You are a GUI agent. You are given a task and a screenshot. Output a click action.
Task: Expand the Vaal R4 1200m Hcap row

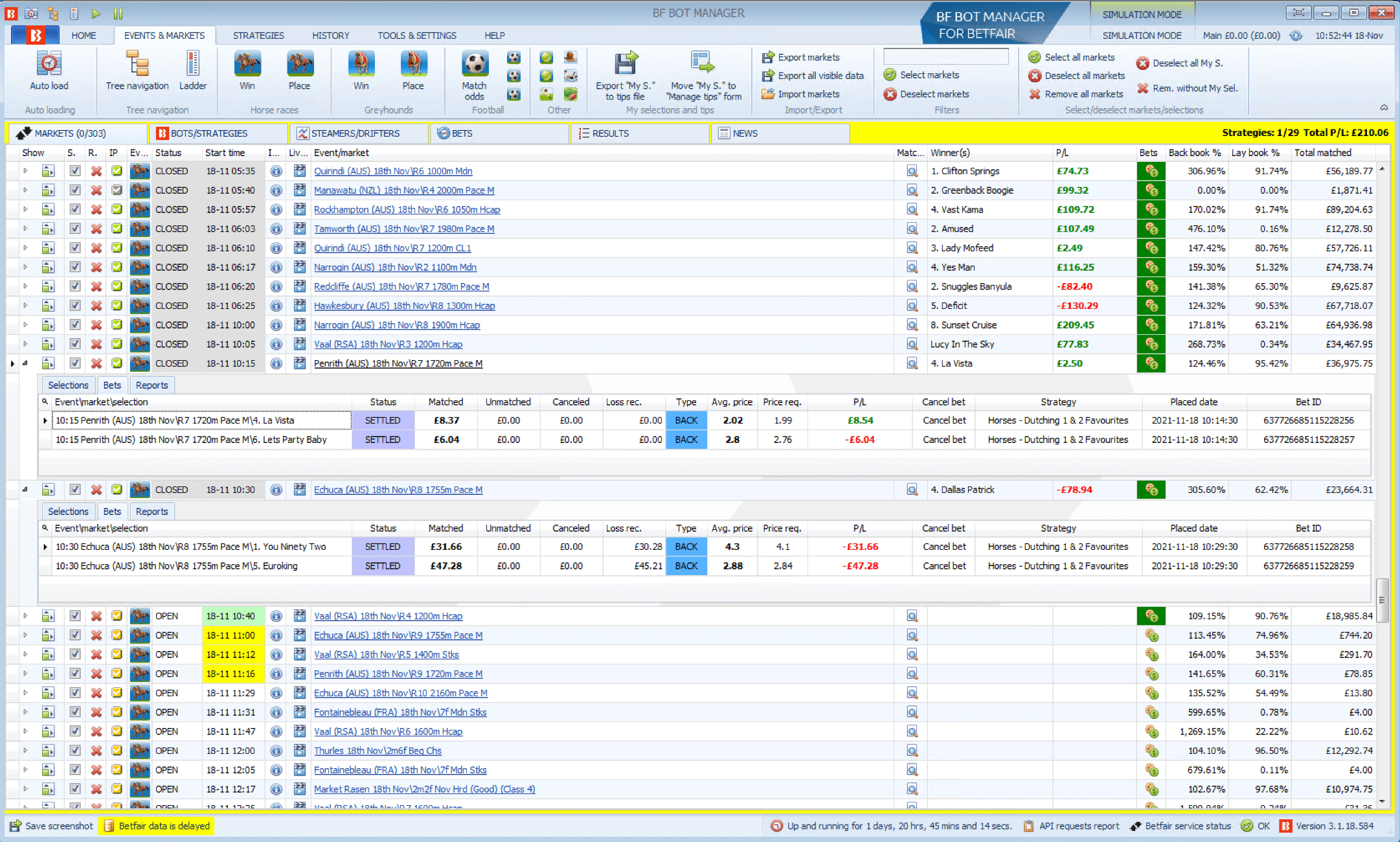tap(25, 616)
